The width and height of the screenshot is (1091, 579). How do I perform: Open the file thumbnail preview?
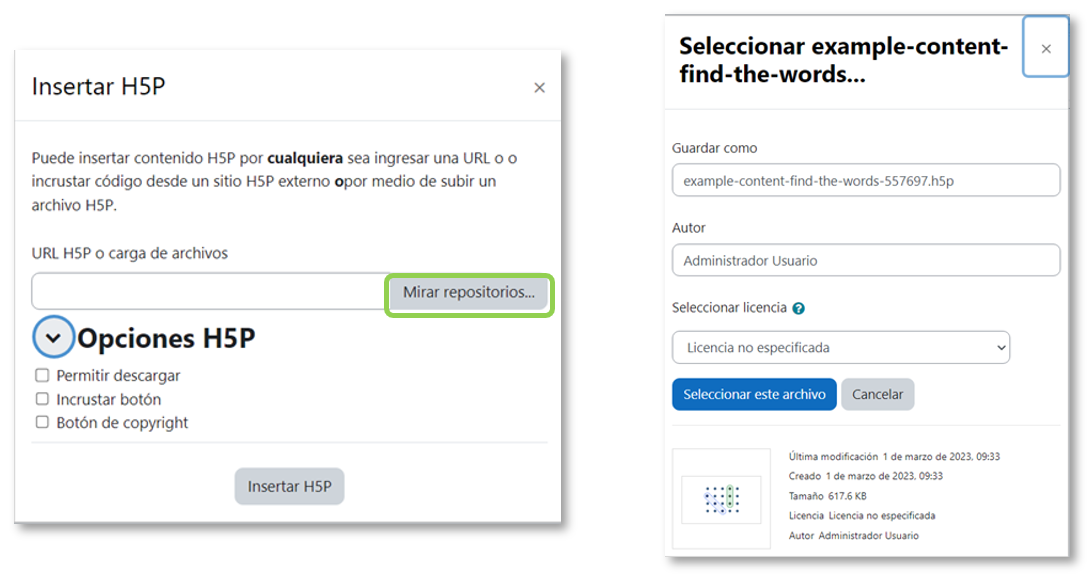pyautogui.click(x=723, y=496)
